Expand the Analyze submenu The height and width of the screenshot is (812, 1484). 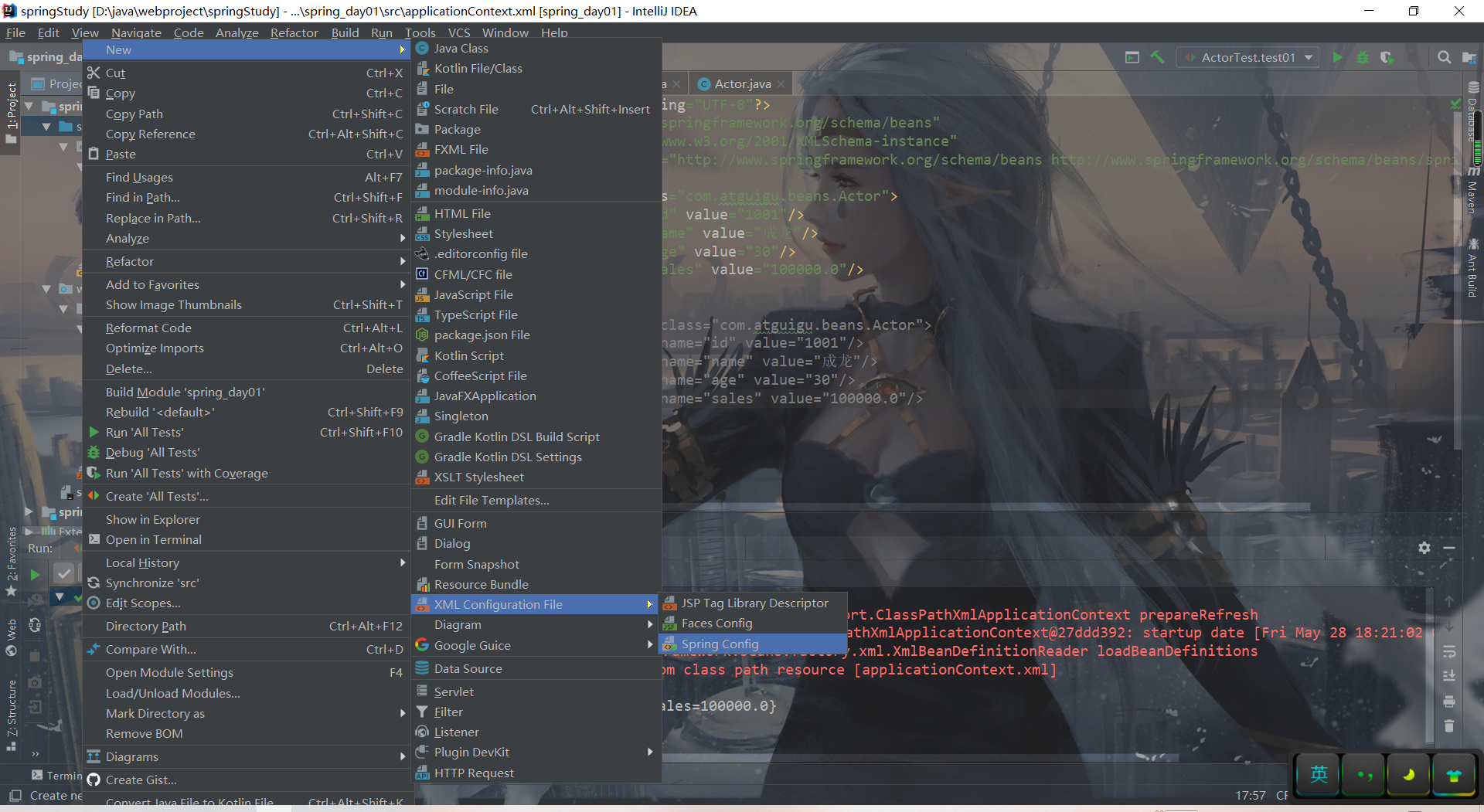point(247,238)
